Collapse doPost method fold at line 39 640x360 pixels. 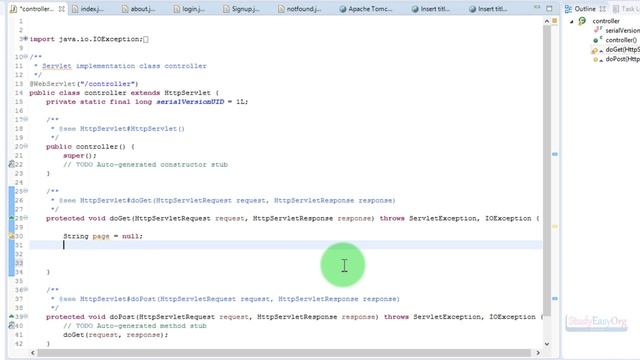(x=26, y=317)
